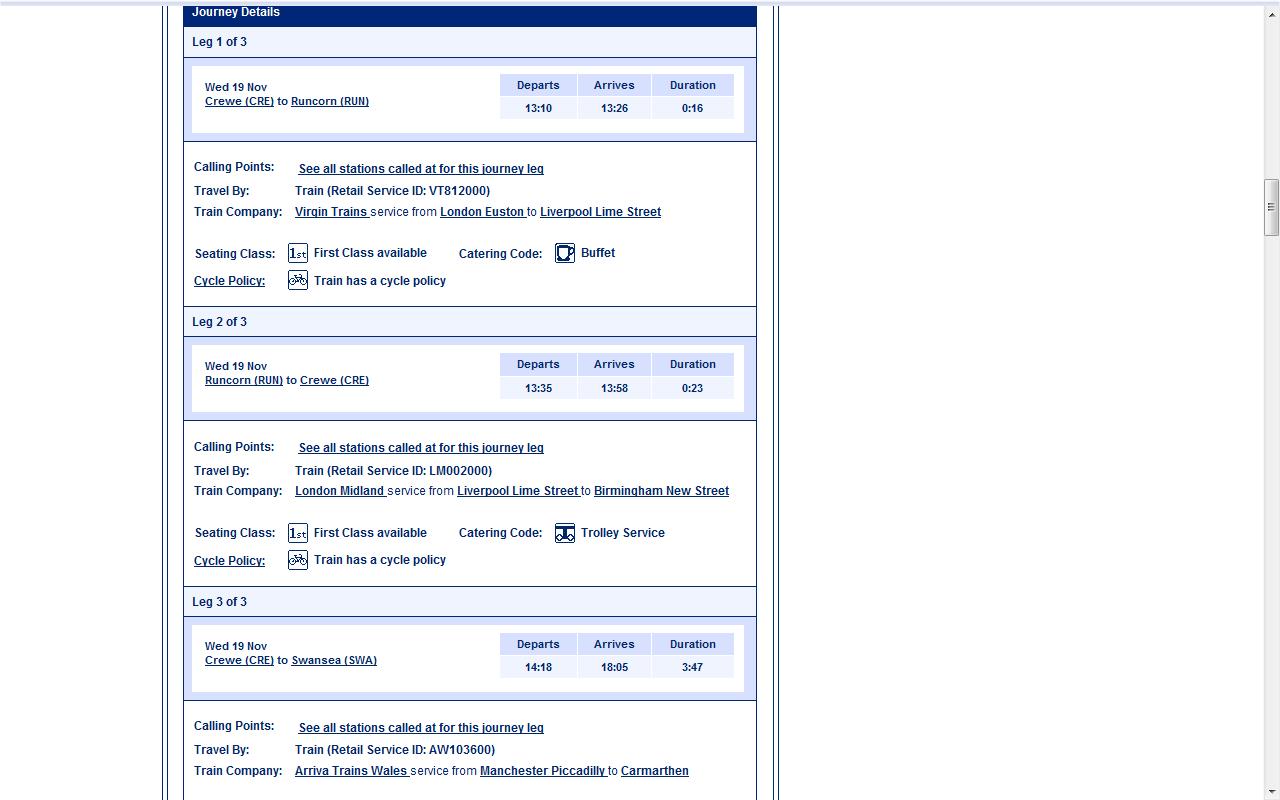Select the 14:18 departure time in Leg 3
1280x800 pixels.
(x=538, y=667)
